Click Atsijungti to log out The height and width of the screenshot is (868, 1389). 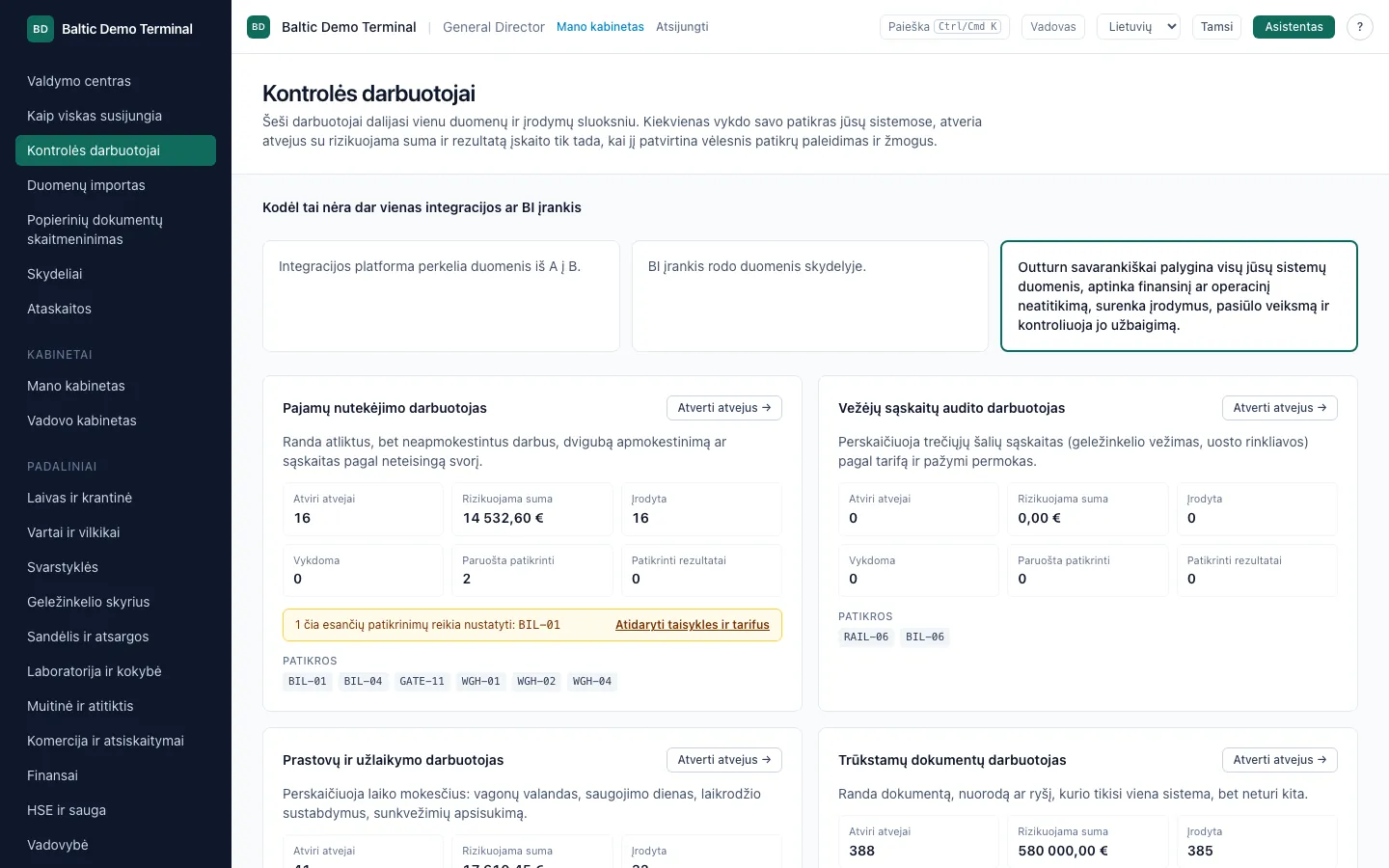pos(682,27)
